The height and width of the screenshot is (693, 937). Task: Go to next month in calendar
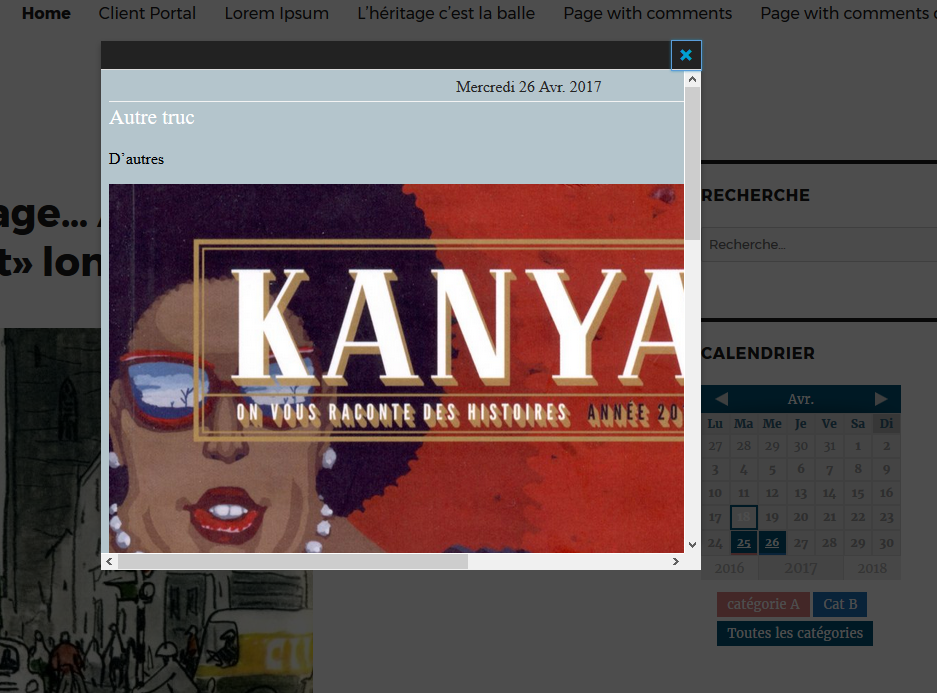tap(881, 399)
